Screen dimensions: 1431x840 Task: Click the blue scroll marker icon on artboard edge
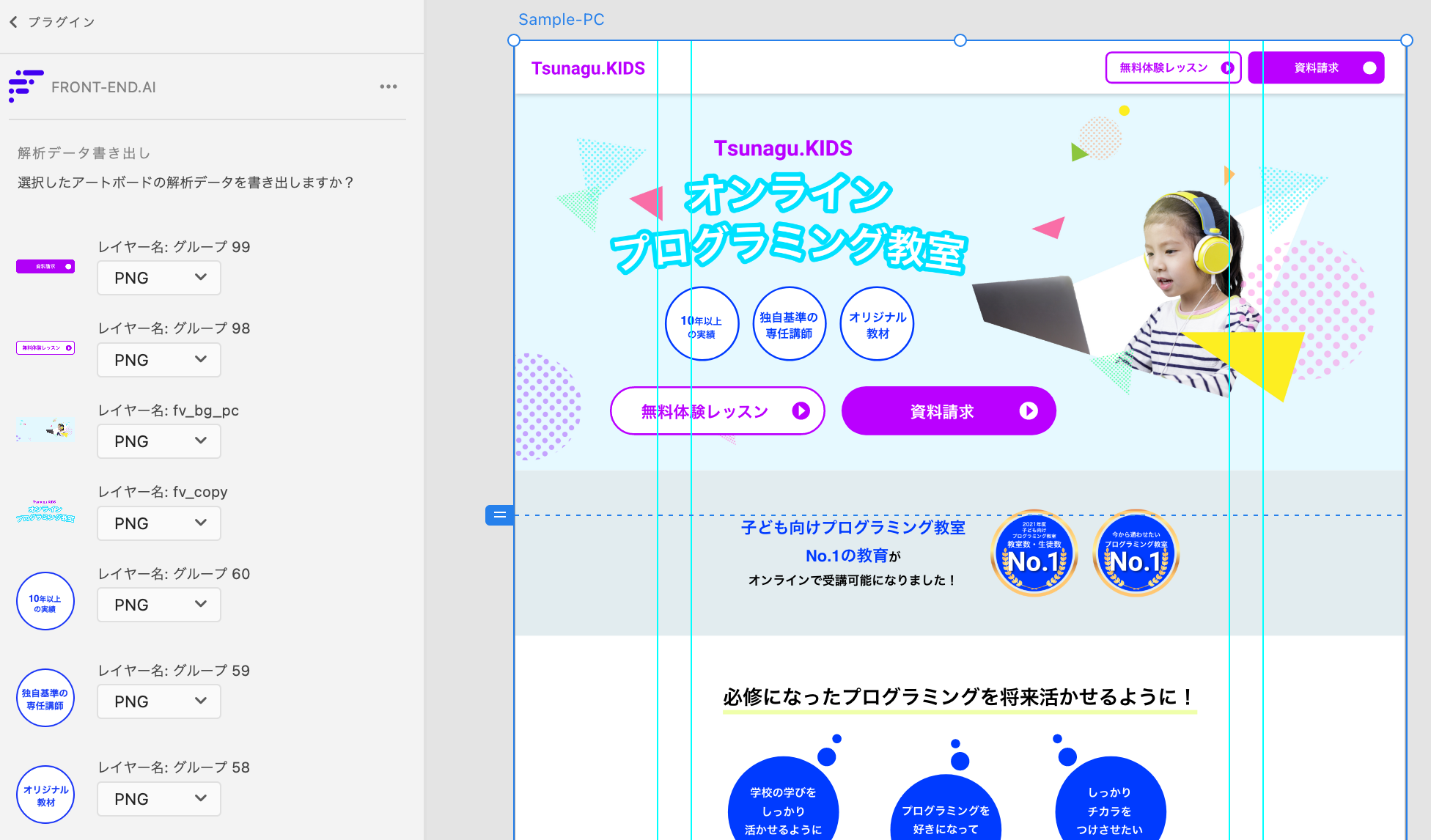499,515
